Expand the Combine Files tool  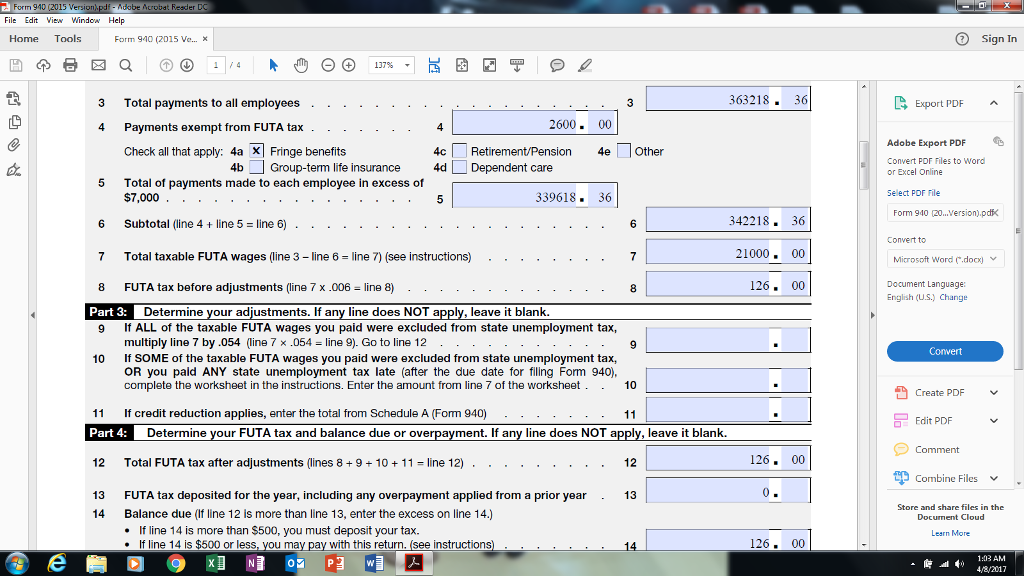pos(993,478)
